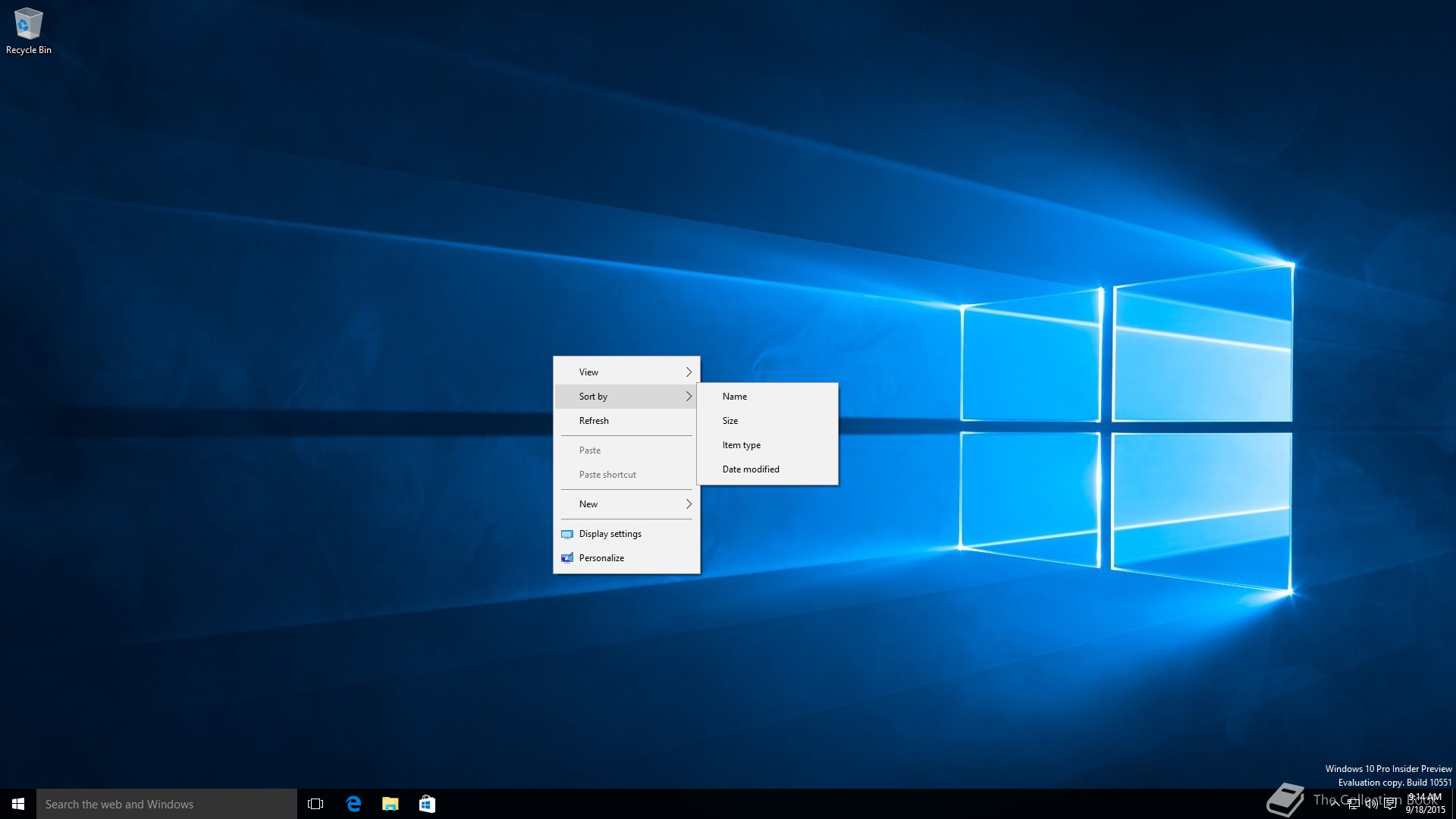Screen dimensions: 1456x819
Task: Expand the View submenu arrow
Action: pyautogui.click(x=689, y=372)
